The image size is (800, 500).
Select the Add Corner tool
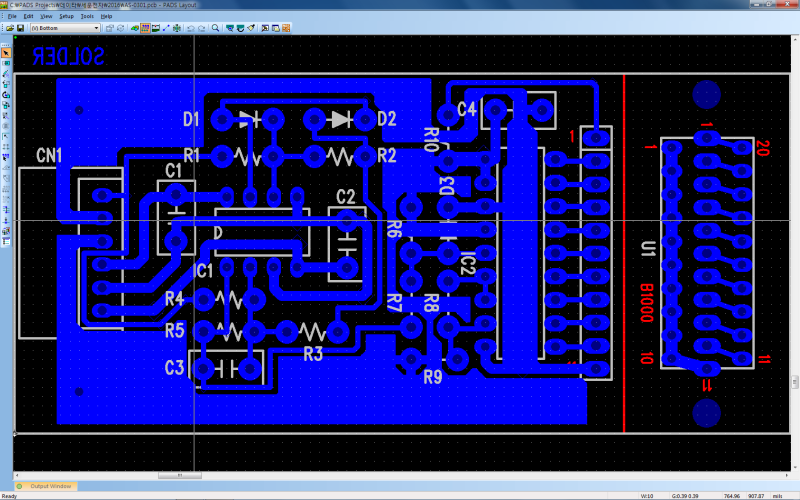click(x=6, y=137)
